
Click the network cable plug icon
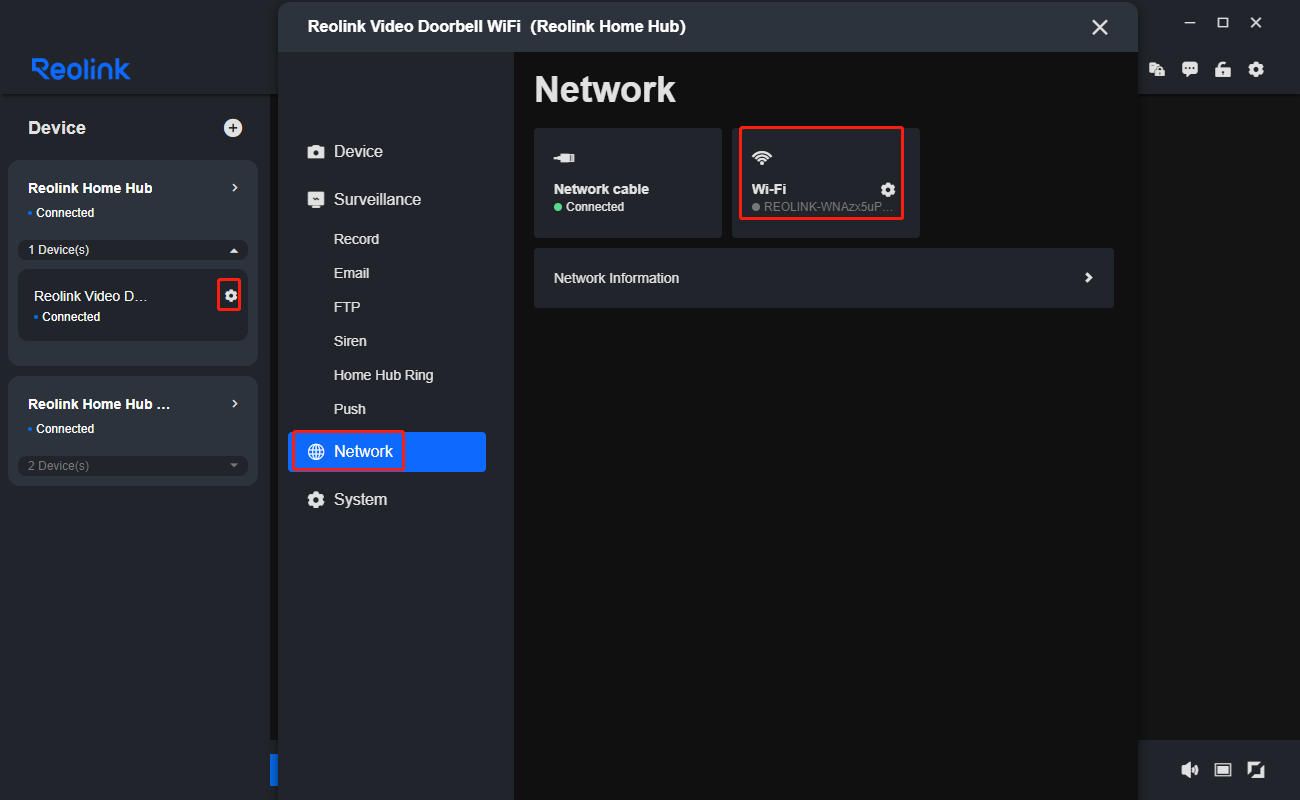click(564, 158)
